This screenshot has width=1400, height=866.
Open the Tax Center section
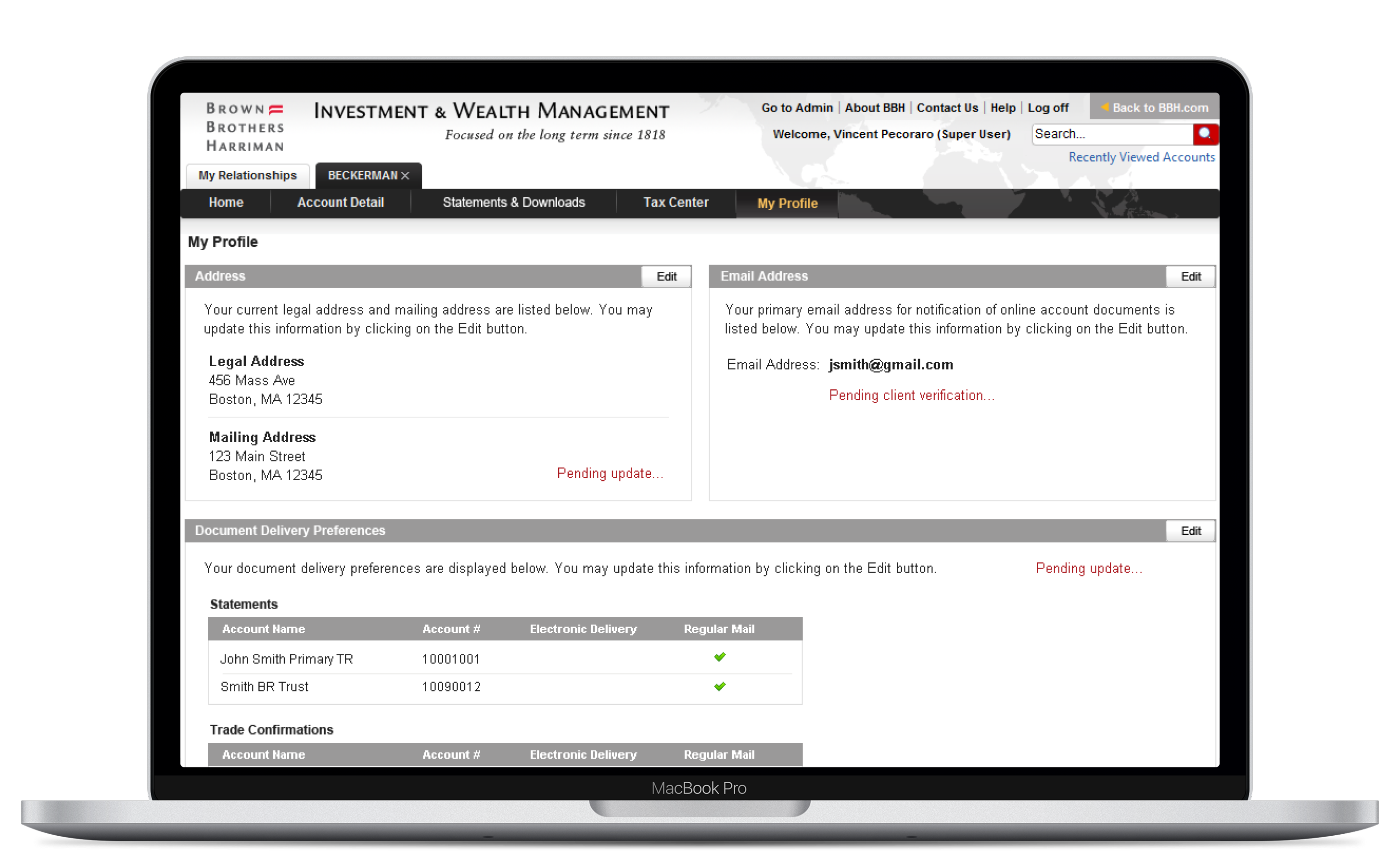pos(675,202)
